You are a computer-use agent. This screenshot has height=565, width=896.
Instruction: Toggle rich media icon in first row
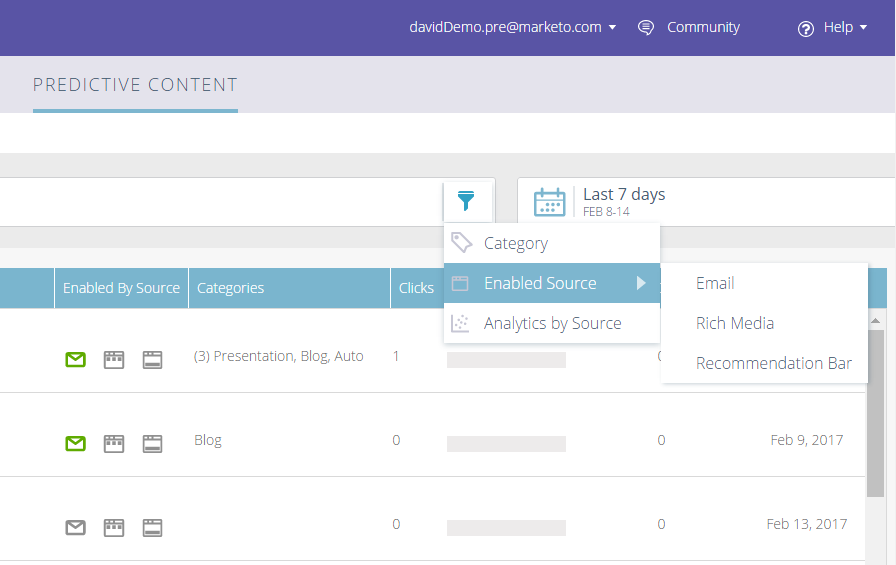114,359
